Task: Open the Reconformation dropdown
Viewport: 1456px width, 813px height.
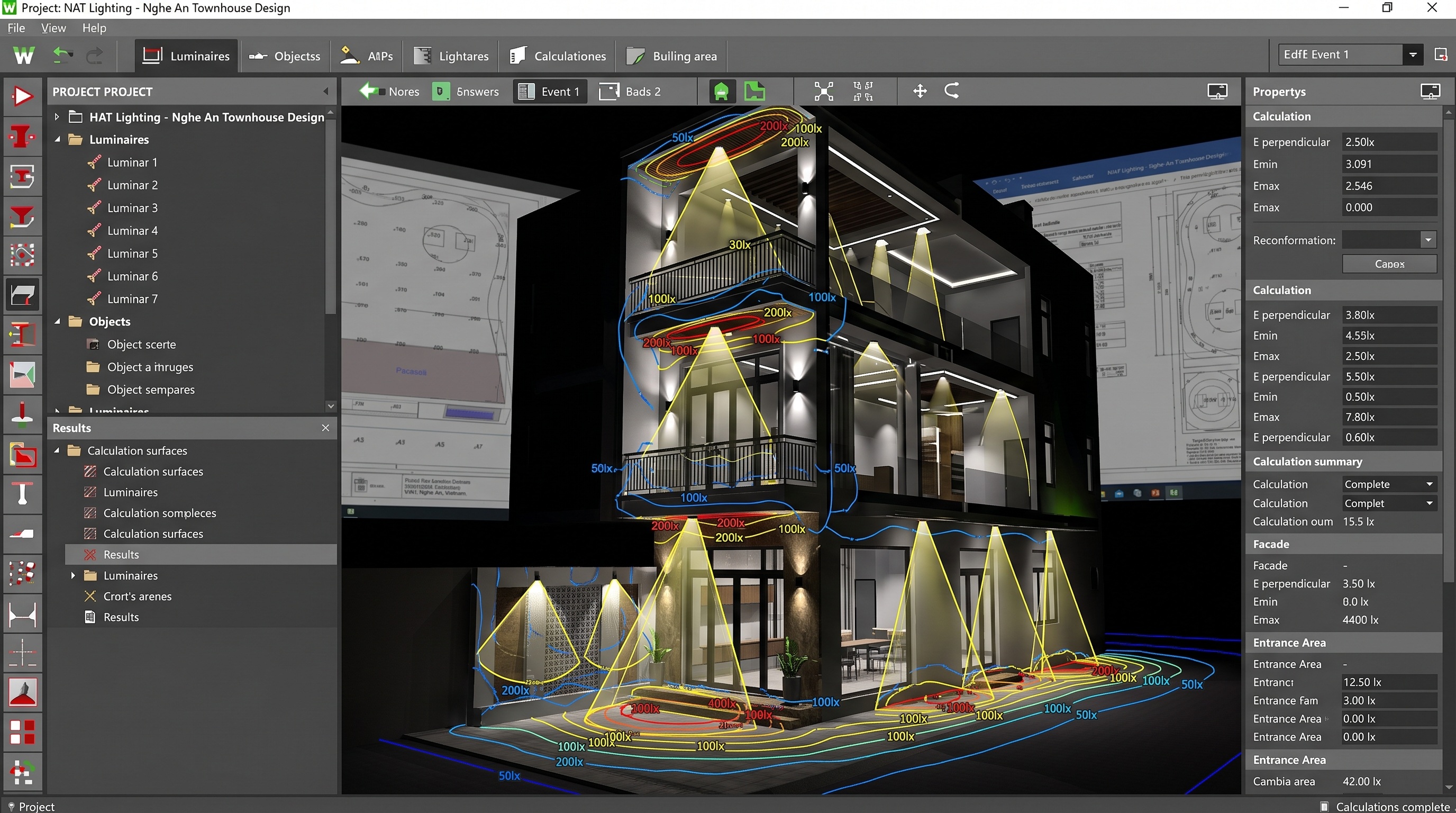Action: (x=1428, y=240)
